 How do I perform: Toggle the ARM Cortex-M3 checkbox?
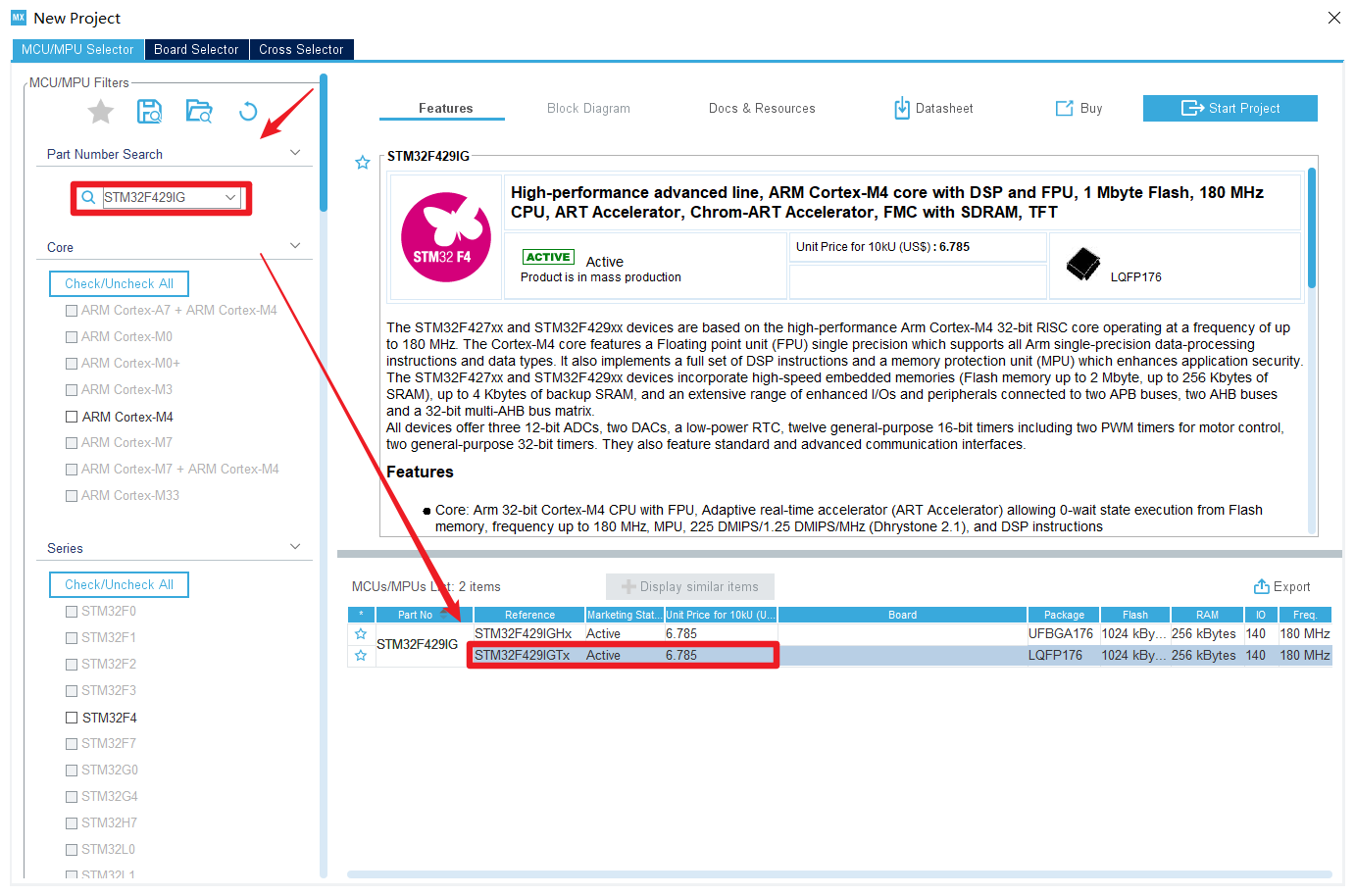pyautogui.click(x=72, y=390)
